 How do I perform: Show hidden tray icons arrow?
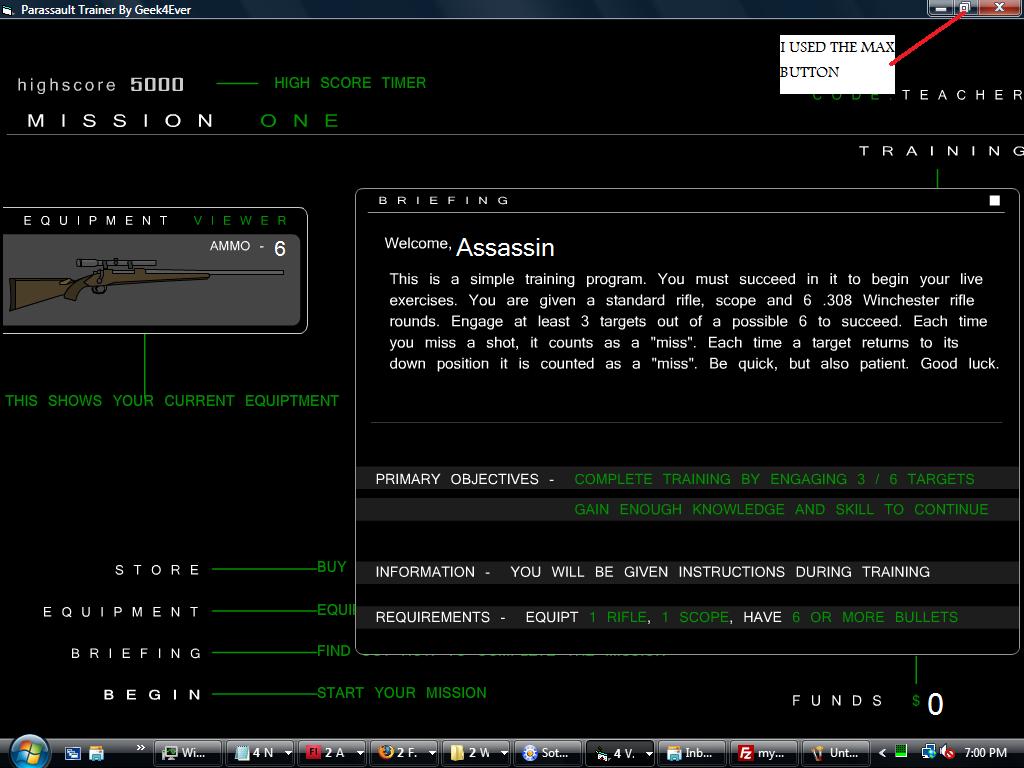(x=882, y=752)
